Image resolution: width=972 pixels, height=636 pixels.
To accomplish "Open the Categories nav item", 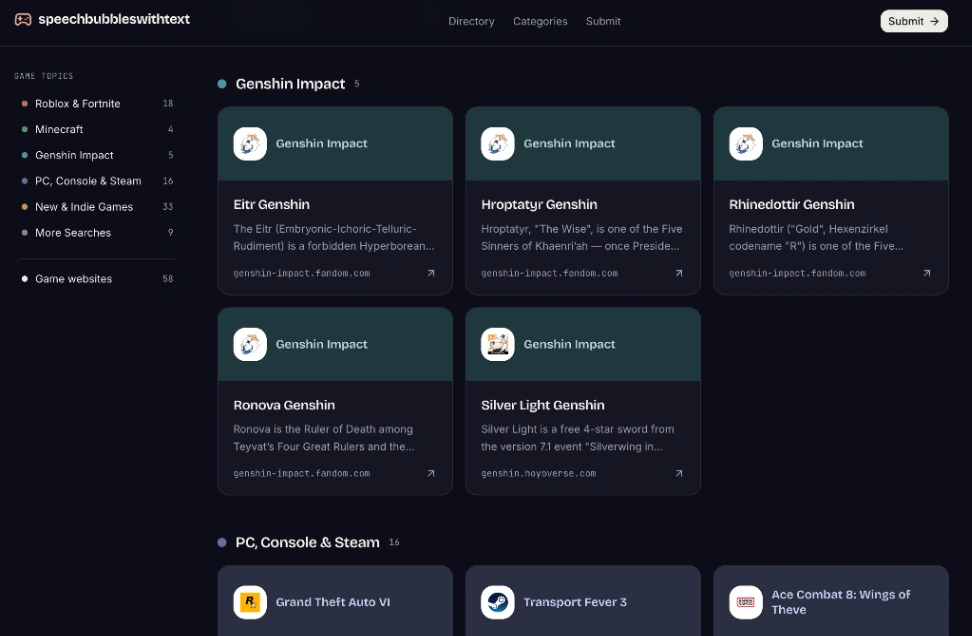I will (540, 21).
